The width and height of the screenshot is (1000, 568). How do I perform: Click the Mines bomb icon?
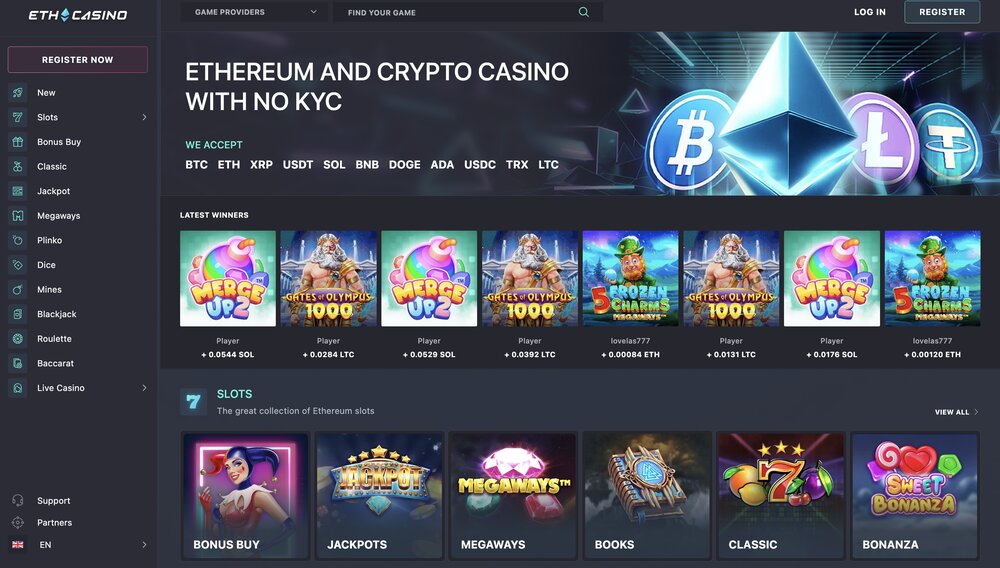coord(18,289)
